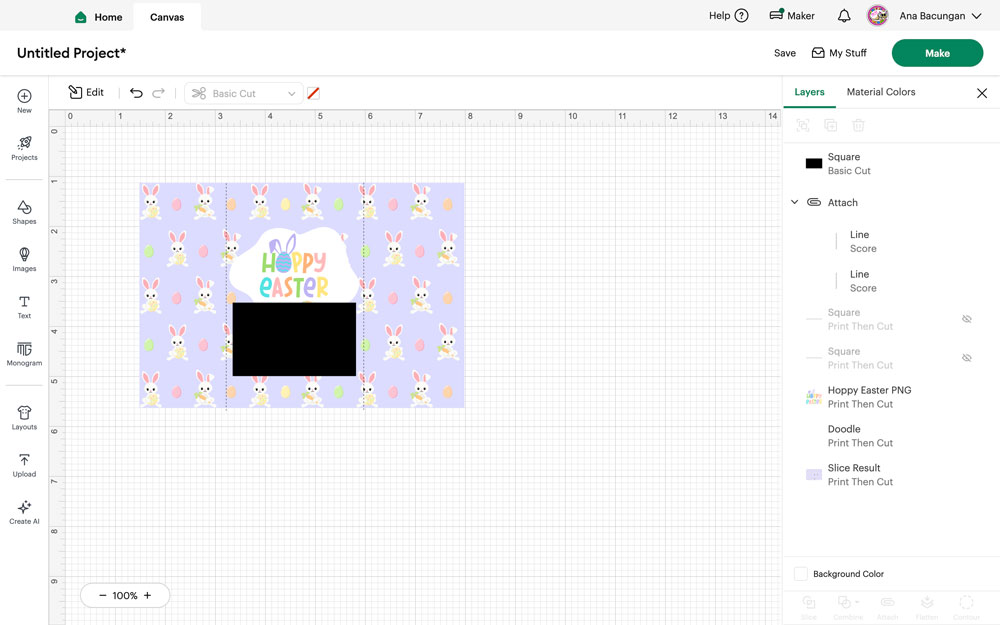Select the black square on canvas
This screenshot has width=1000, height=625.
[x=294, y=339]
